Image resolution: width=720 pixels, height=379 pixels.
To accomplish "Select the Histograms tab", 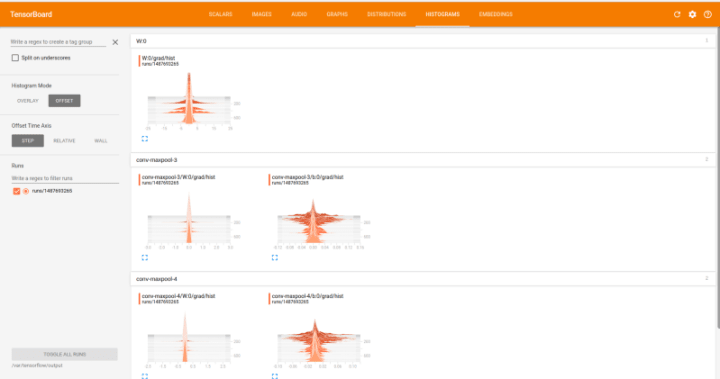I will click(443, 14).
